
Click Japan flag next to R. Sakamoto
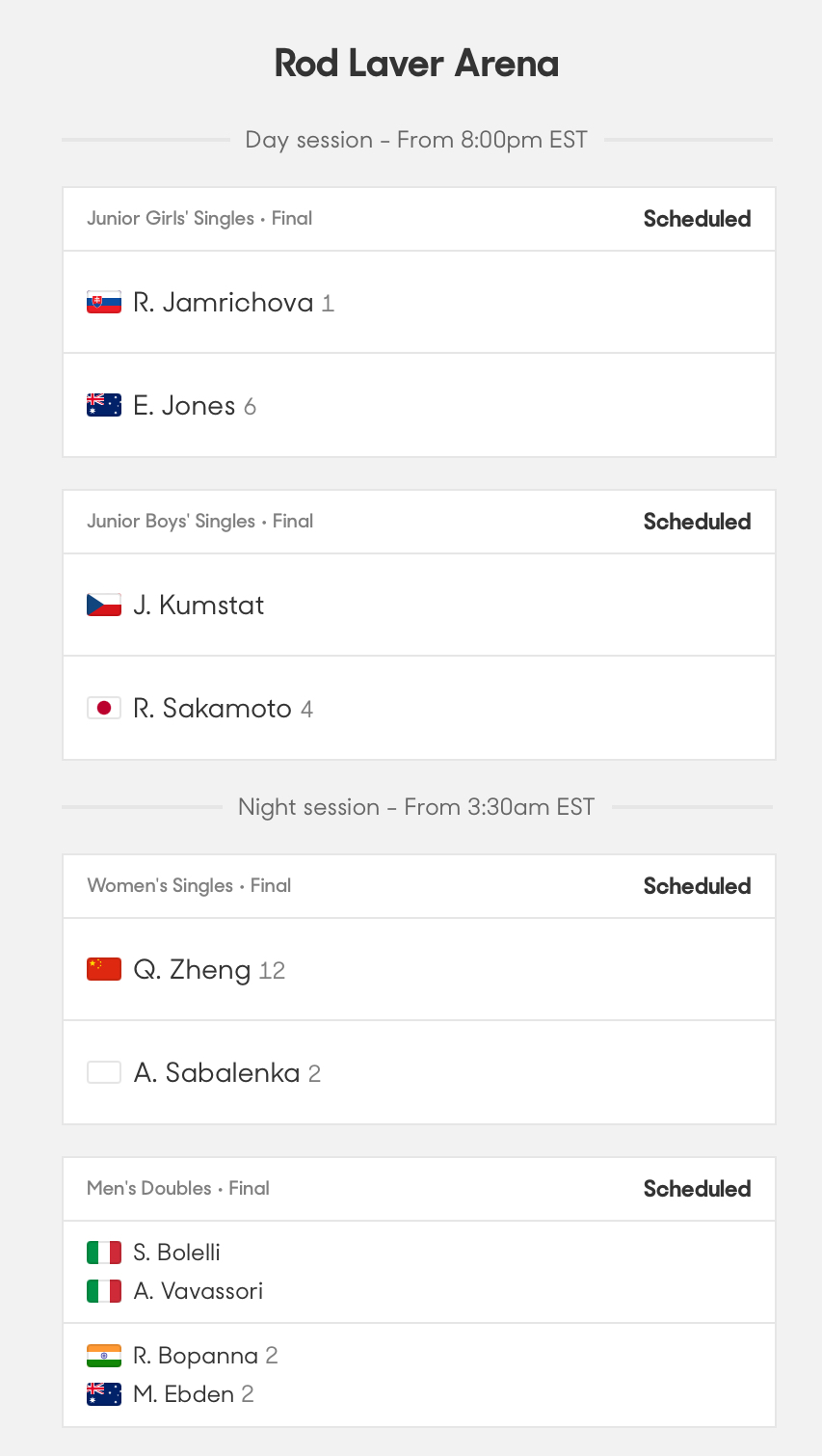(104, 708)
